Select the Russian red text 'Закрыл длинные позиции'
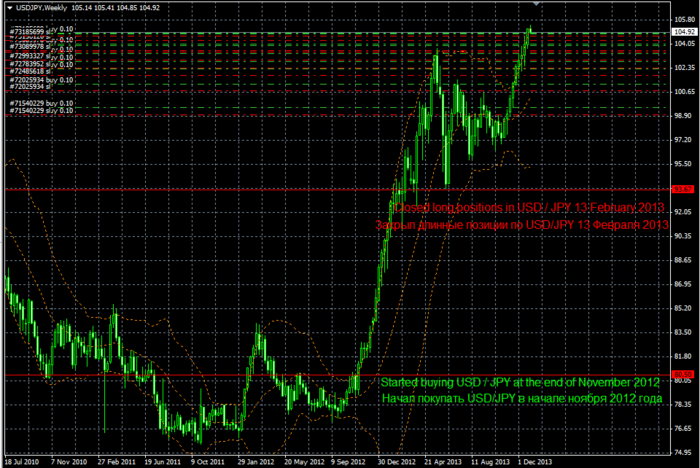 448,225
